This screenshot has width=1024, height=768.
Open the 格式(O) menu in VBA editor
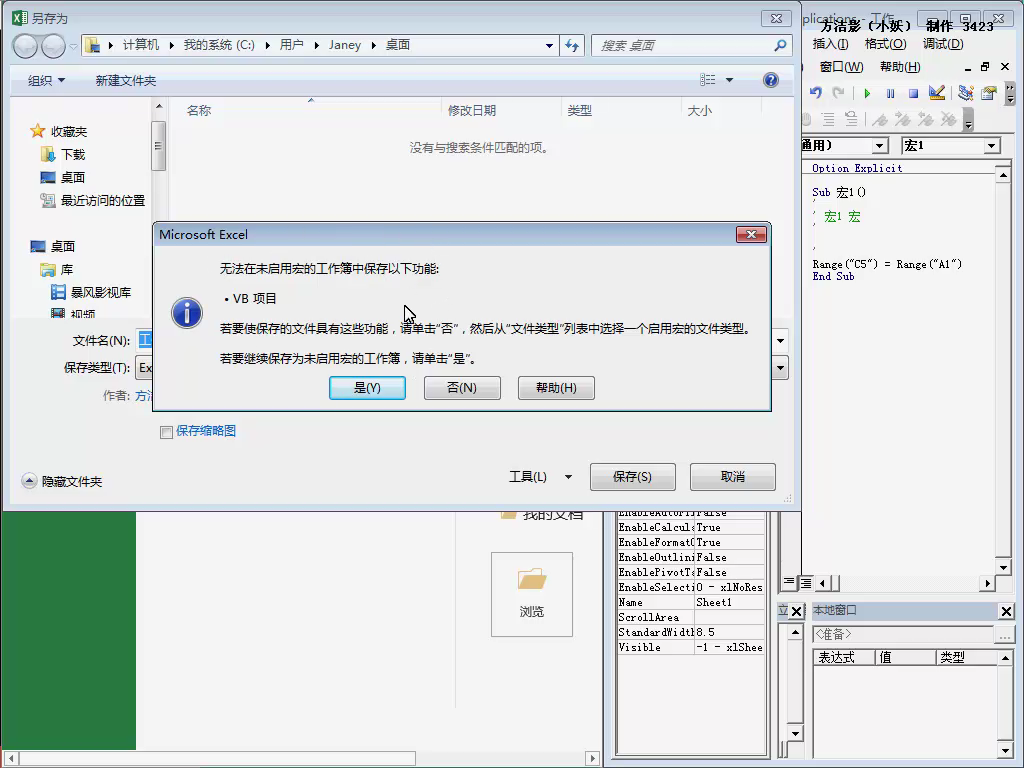tap(885, 44)
